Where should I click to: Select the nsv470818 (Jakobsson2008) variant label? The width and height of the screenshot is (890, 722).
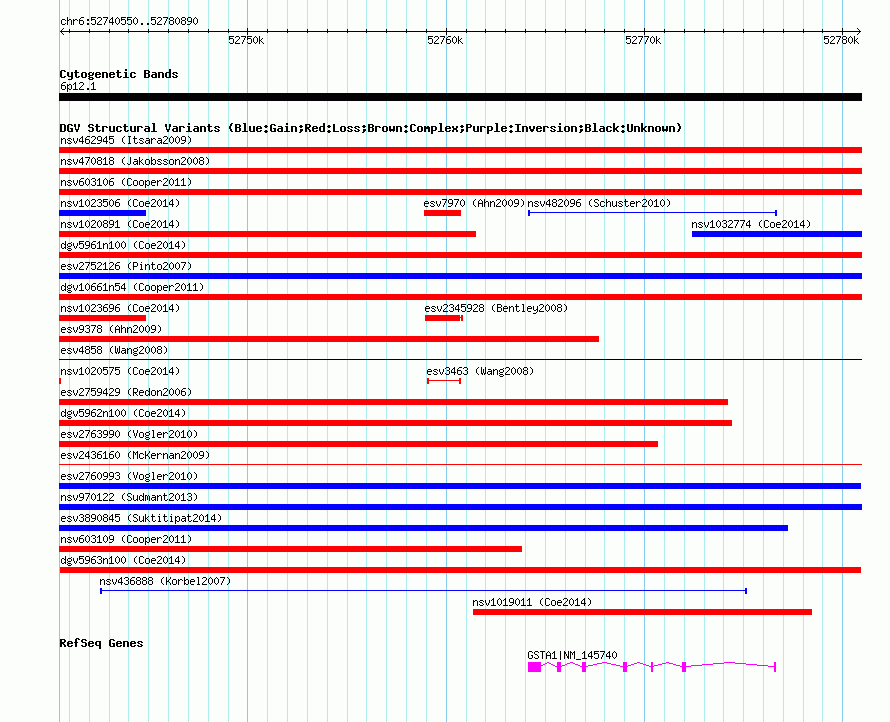tap(135, 161)
